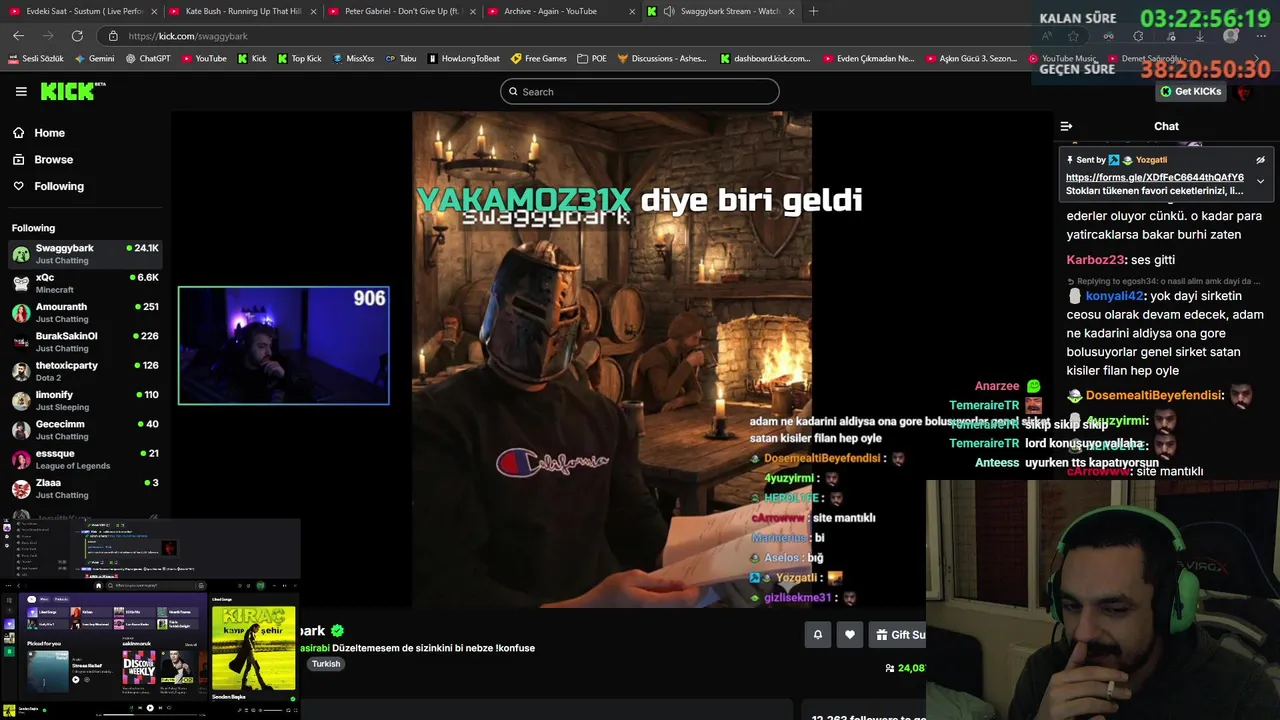Open the forms.gle link in the pinned message
The width and height of the screenshot is (1280, 720).
pos(1154,177)
